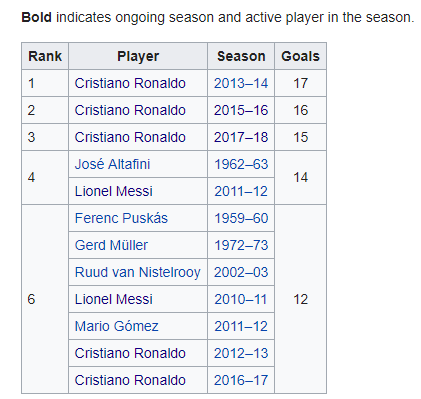Open the Ferenc Puskás player link
This screenshot has height=399, width=421.
121,218
